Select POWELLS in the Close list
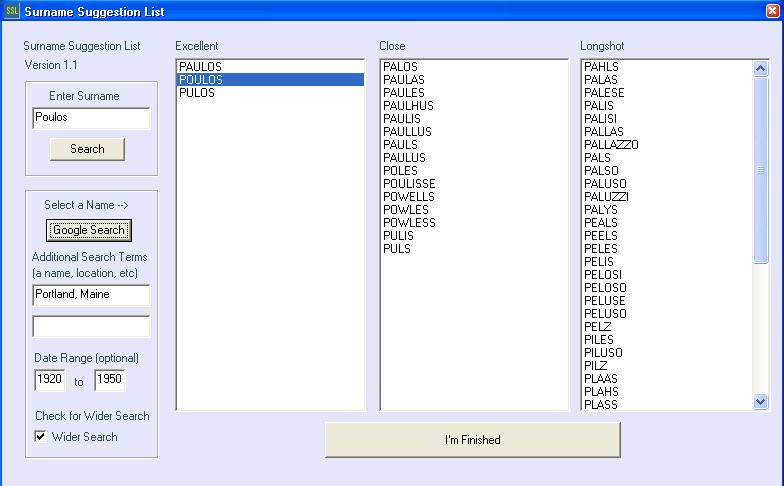 coord(408,197)
